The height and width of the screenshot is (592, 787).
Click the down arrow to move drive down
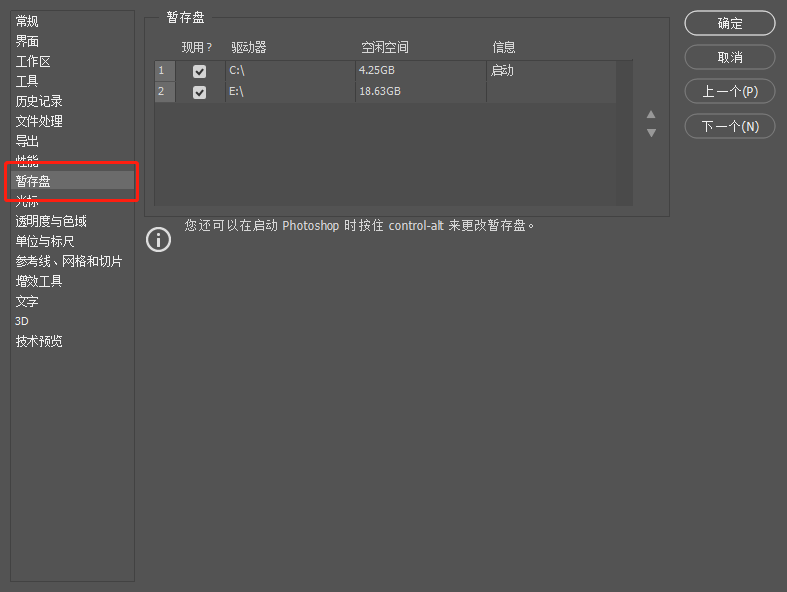(651, 133)
